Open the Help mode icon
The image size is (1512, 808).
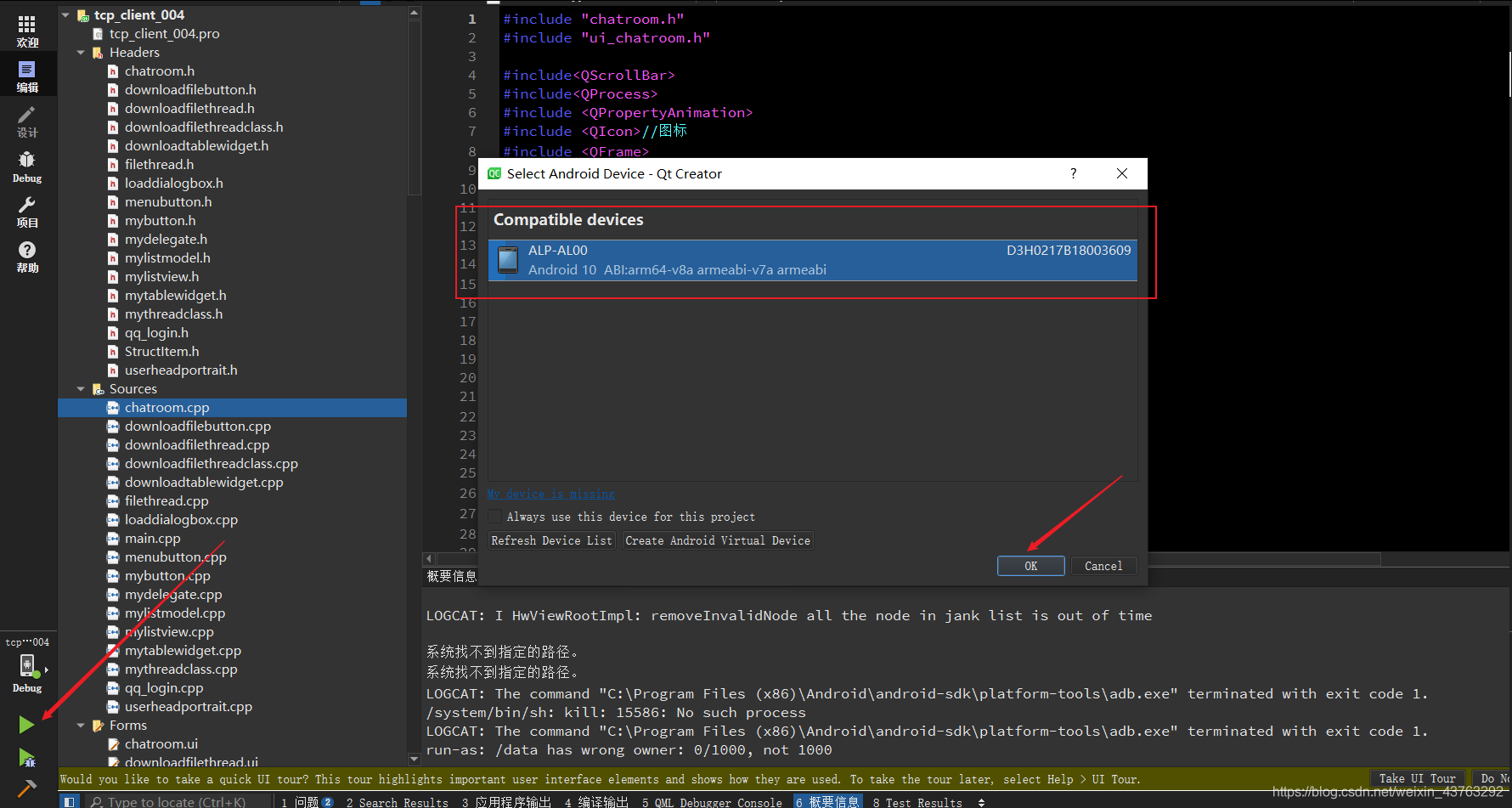[x=27, y=257]
